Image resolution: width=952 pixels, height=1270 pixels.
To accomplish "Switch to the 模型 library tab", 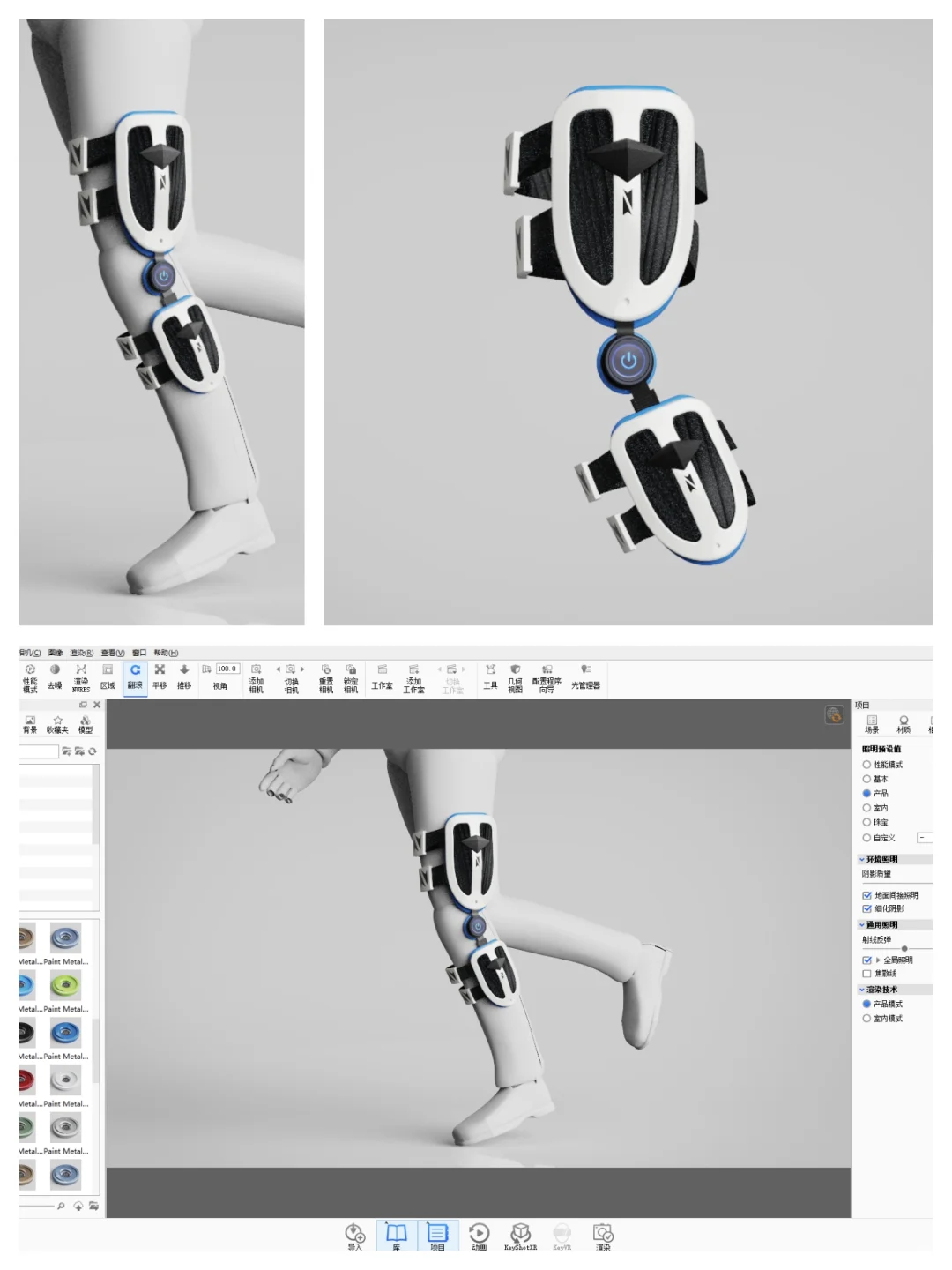I will pos(86,724).
